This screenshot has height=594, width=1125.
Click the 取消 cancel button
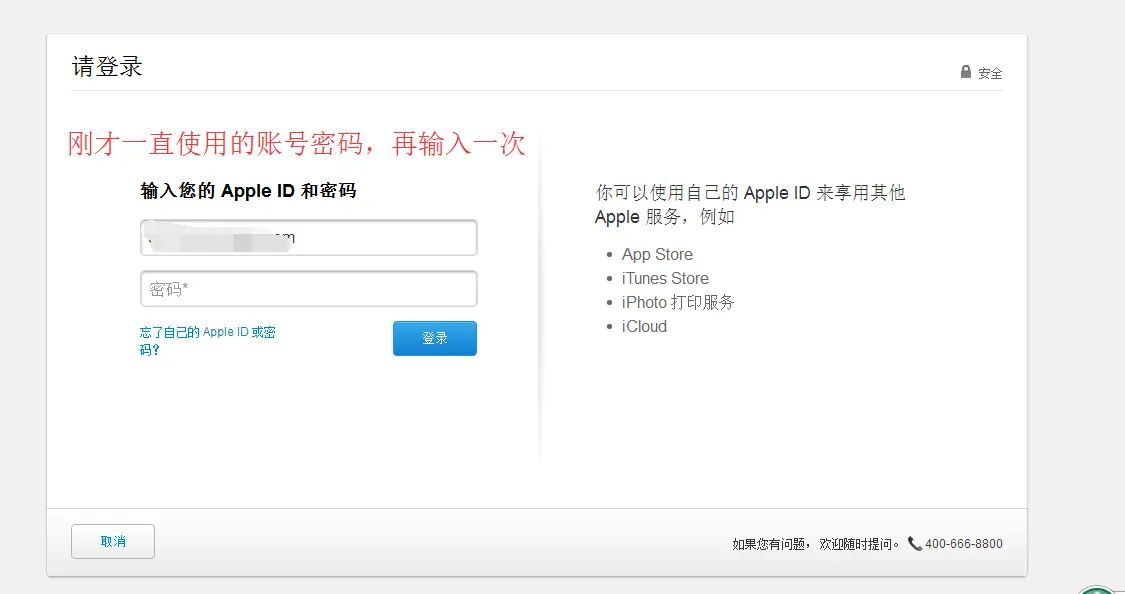tap(113, 542)
